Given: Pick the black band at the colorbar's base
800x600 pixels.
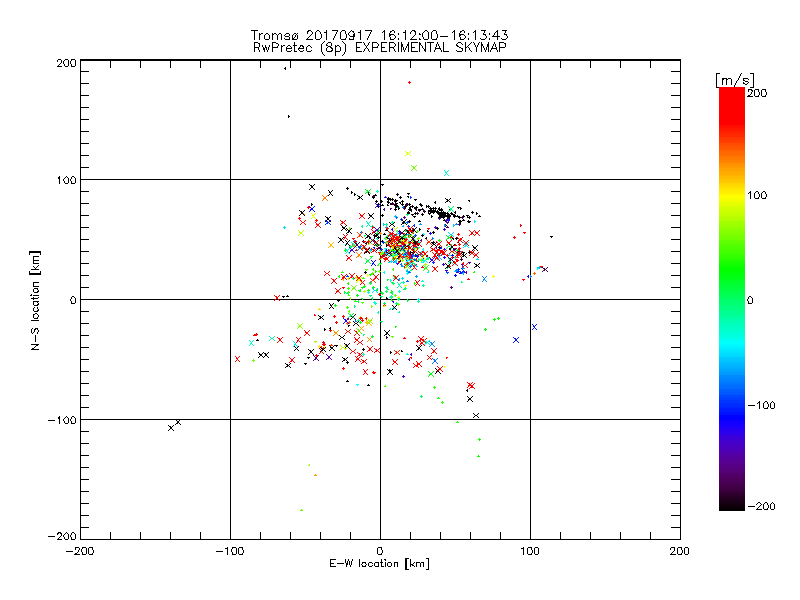Looking at the screenshot, I should tap(732, 503).
